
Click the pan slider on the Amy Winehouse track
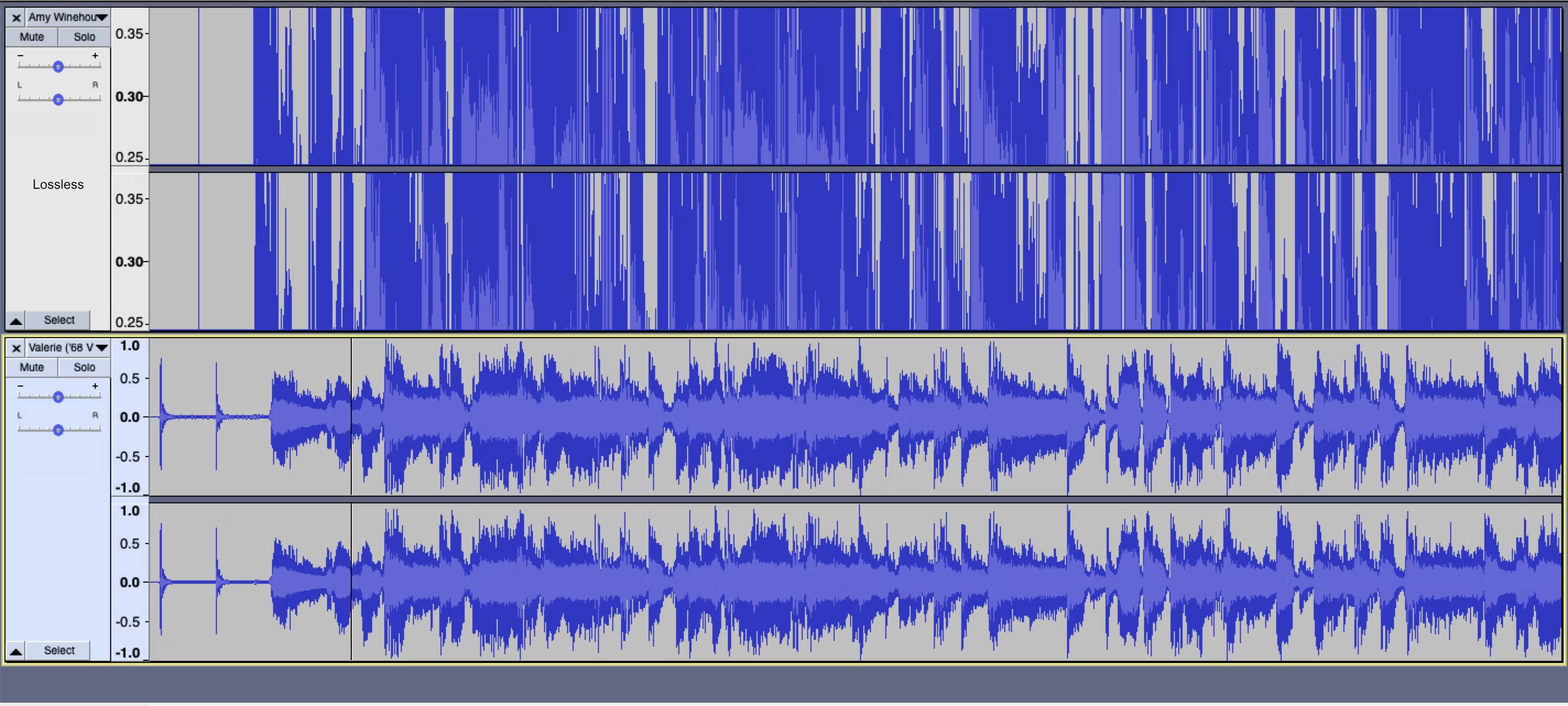pyautogui.click(x=58, y=100)
